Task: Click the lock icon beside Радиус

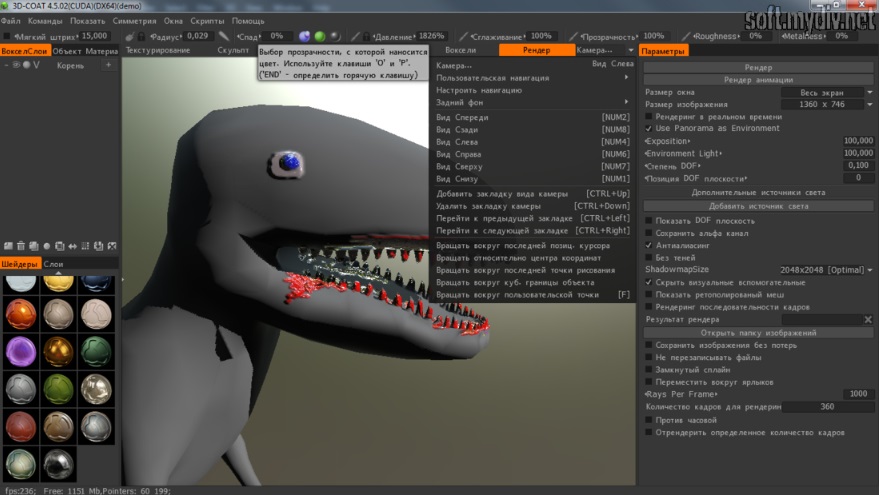Action: click(x=141, y=36)
